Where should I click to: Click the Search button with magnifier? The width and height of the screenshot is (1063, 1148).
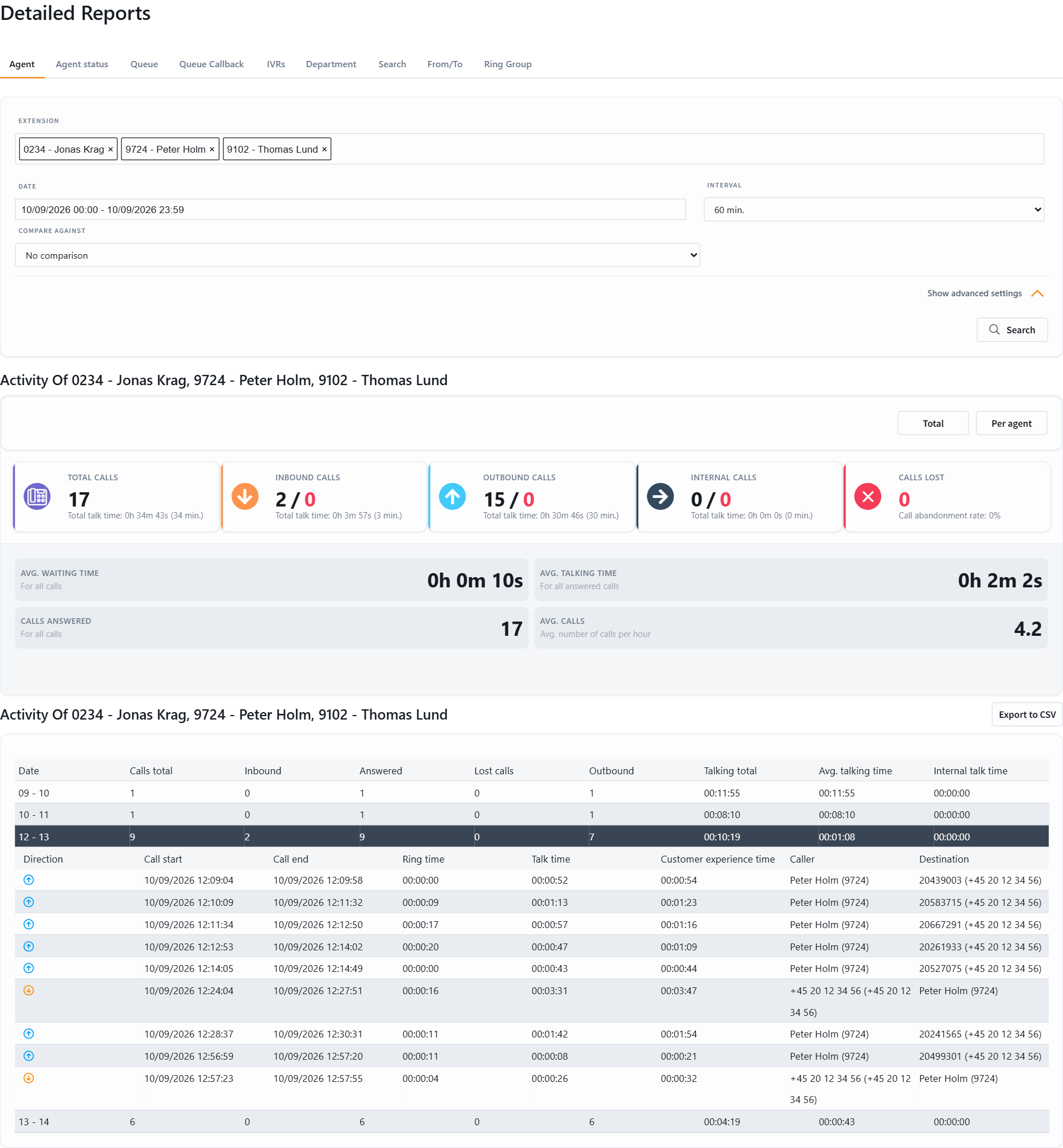(1012, 330)
